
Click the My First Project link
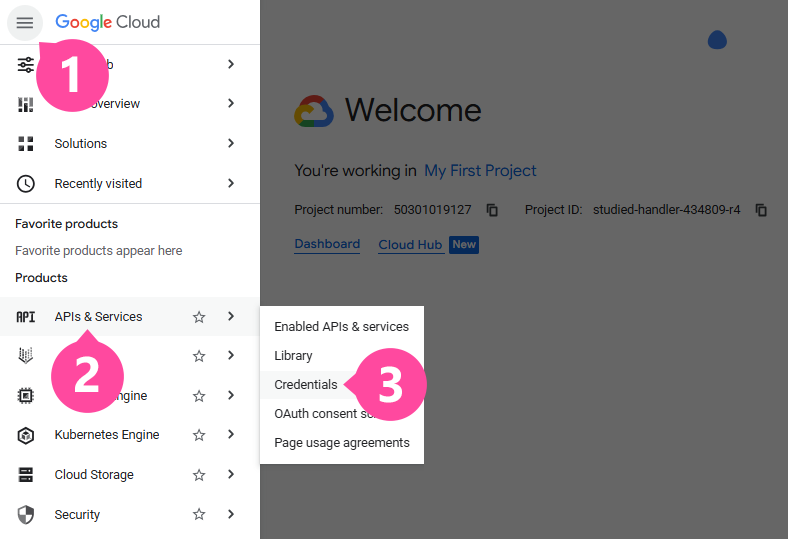coord(480,171)
